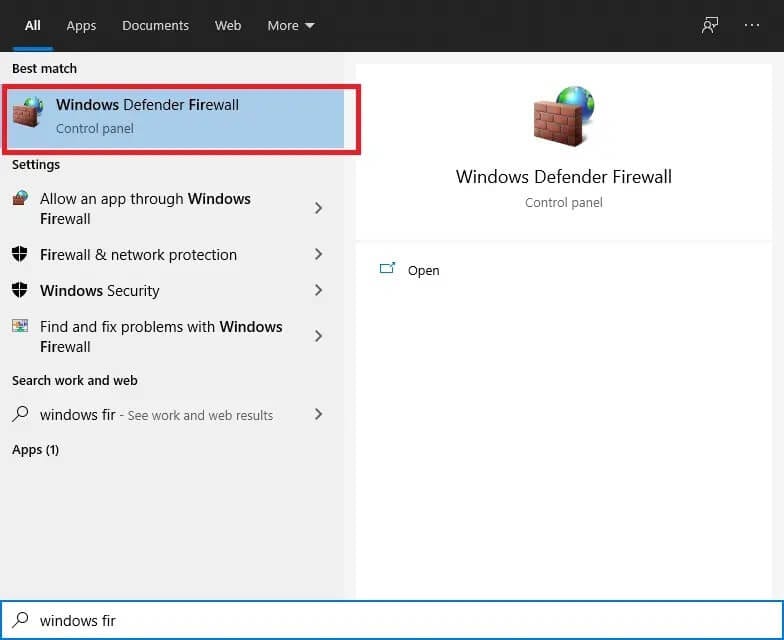This screenshot has width=784, height=640.
Task: Click the firewall brick icon in best match
Action: [x=28, y=112]
